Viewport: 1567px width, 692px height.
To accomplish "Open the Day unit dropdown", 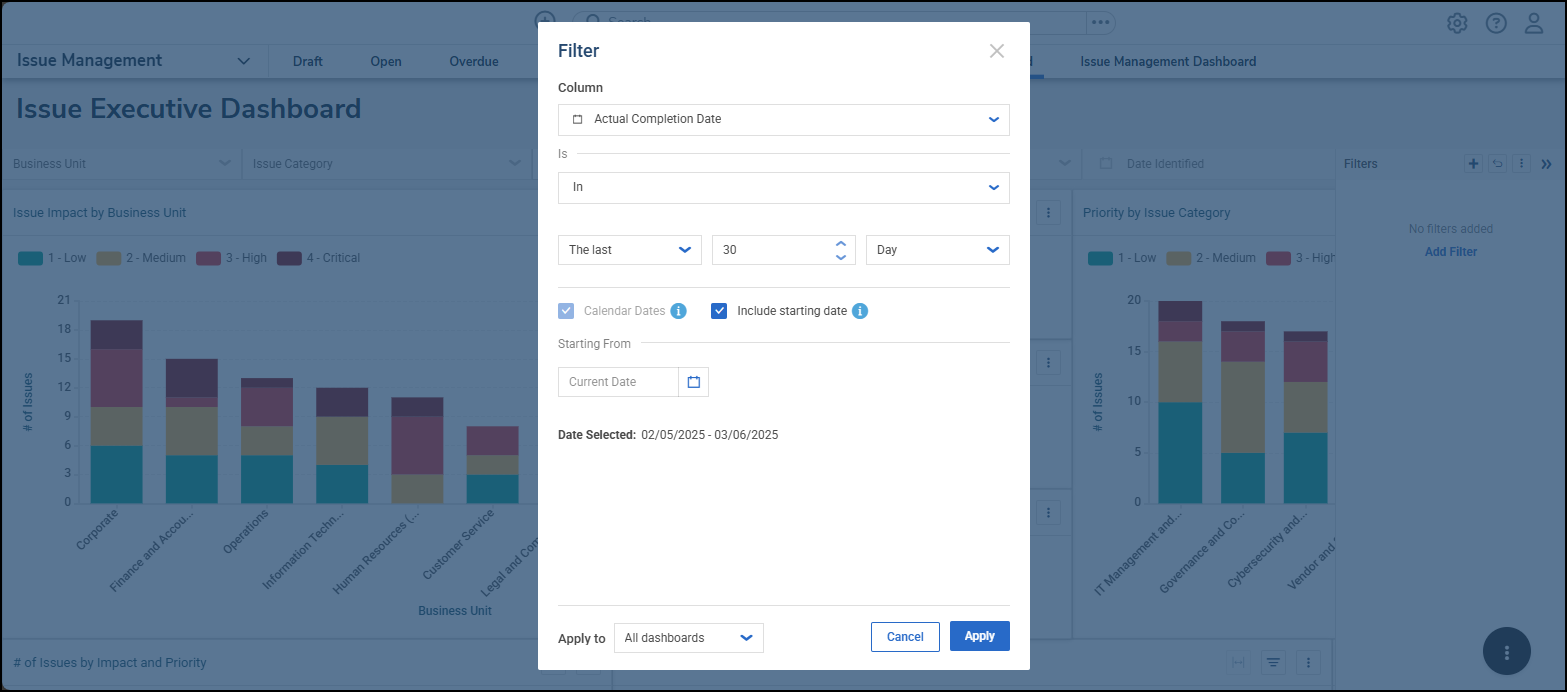I will point(937,250).
